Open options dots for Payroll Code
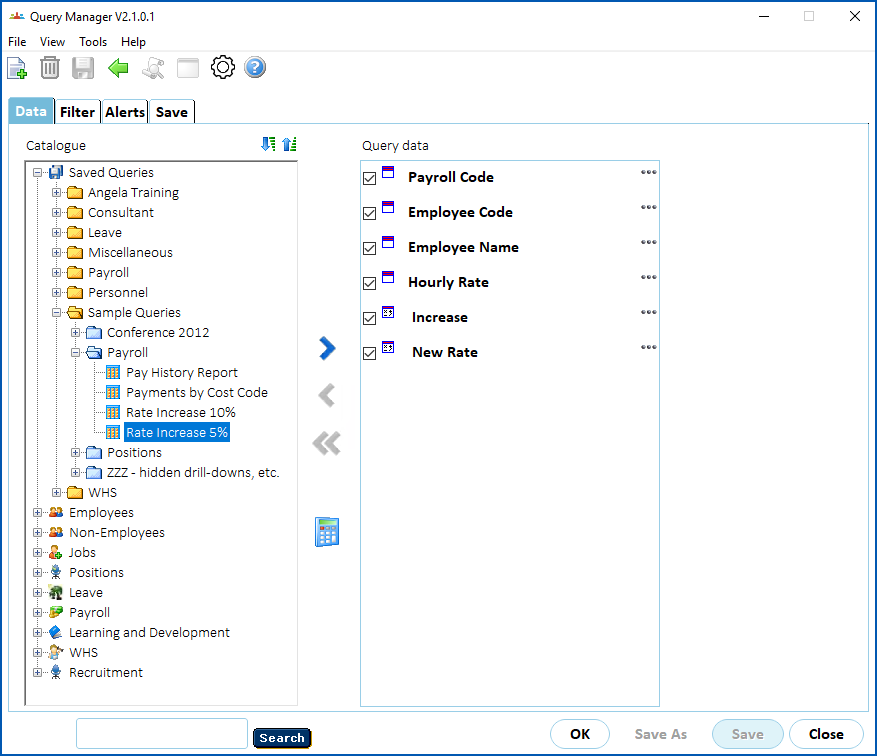This screenshot has height=756, width=877. tap(649, 172)
